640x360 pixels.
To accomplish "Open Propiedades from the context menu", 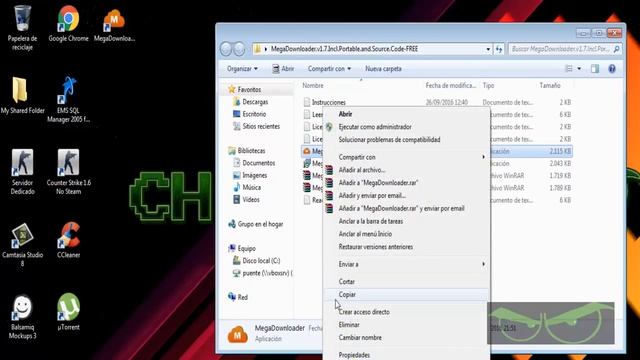I will click(x=408, y=355).
